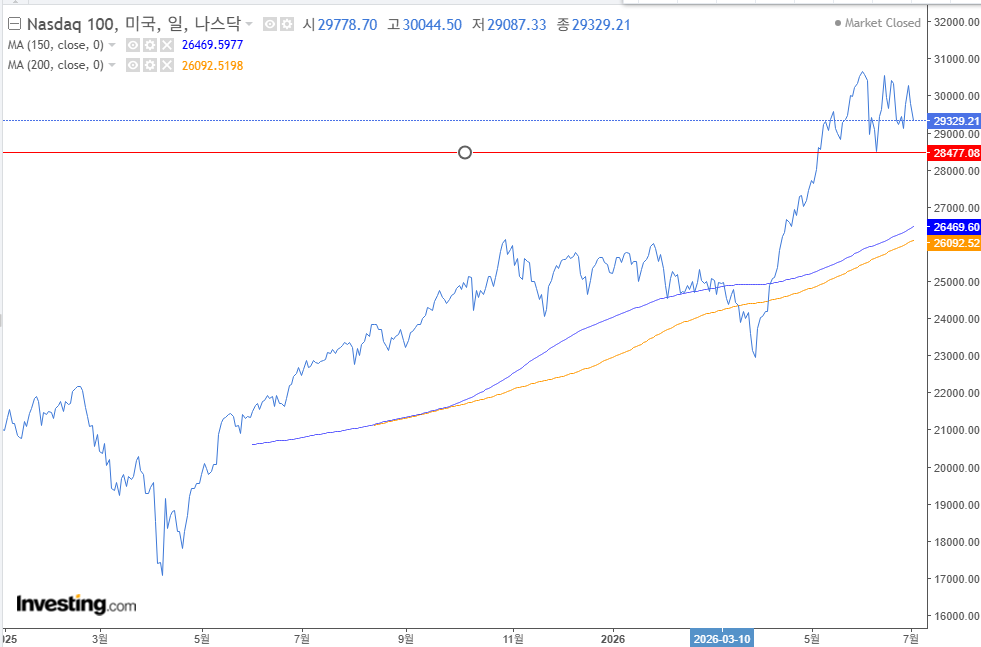
Task: Open Nasdaq 100 symbol dropdown arrow
Action: pos(249,24)
